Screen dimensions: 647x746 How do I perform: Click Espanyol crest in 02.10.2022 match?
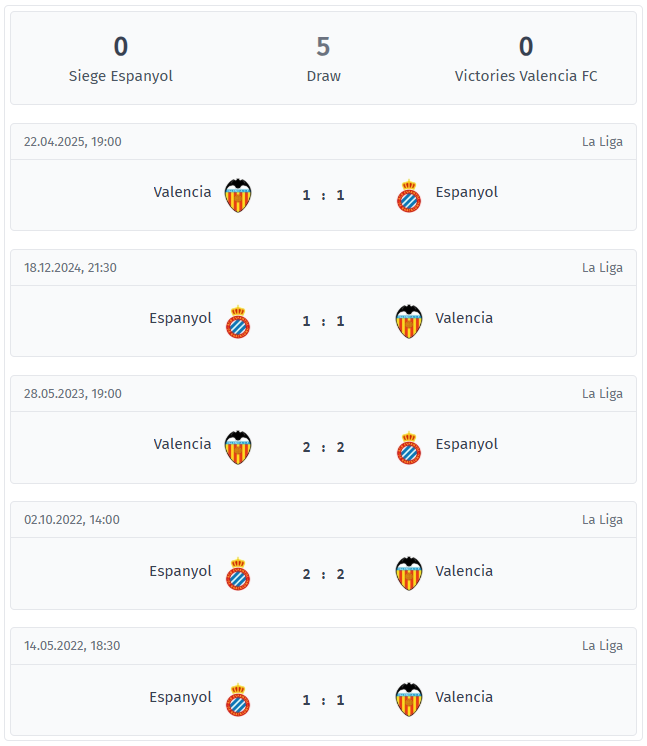[x=238, y=574]
